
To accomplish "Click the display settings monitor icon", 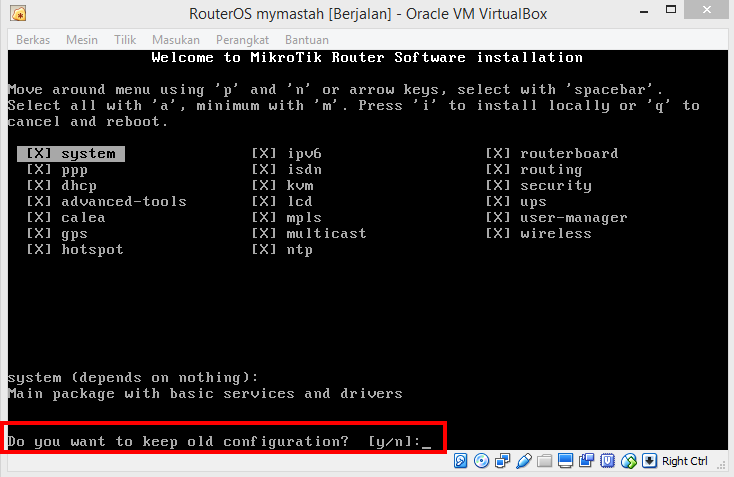I will point(565,461).
